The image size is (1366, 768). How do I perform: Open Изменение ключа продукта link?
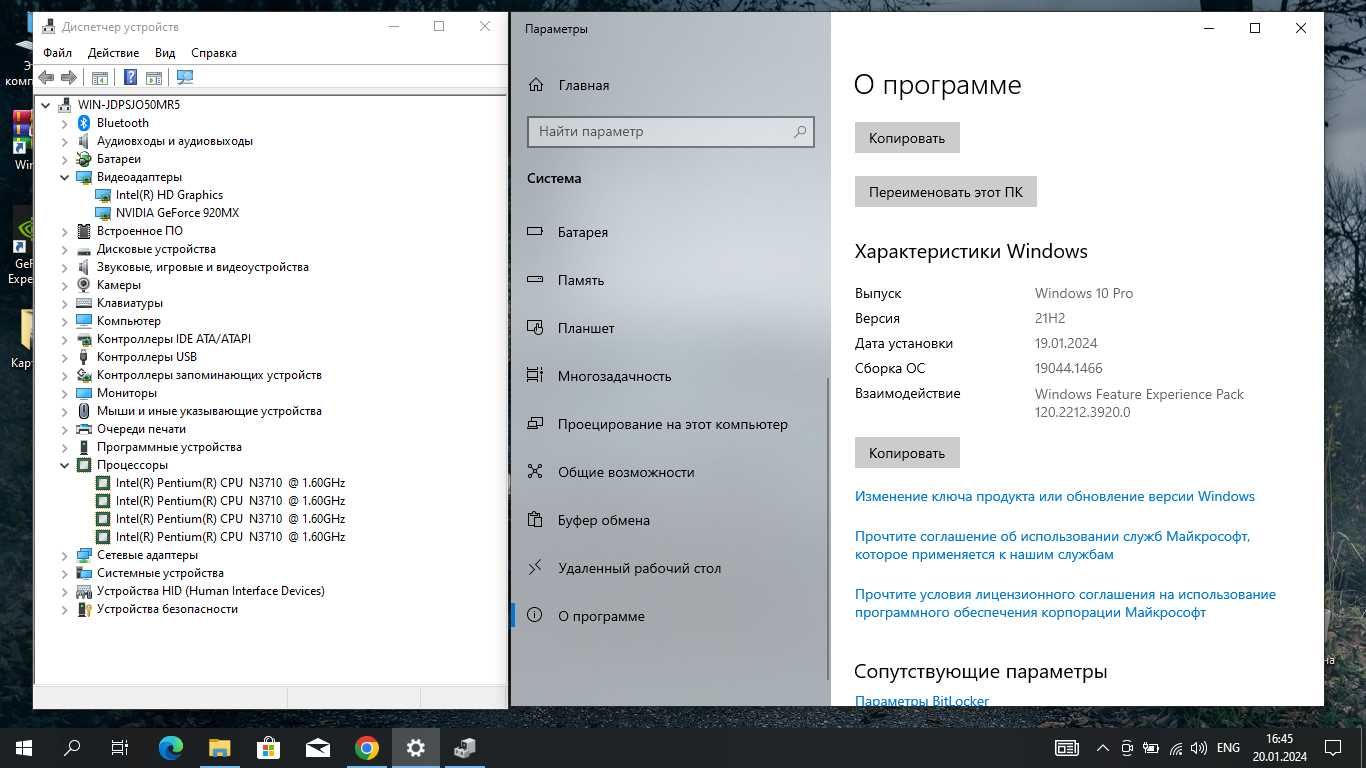[x=1054, y=496]
